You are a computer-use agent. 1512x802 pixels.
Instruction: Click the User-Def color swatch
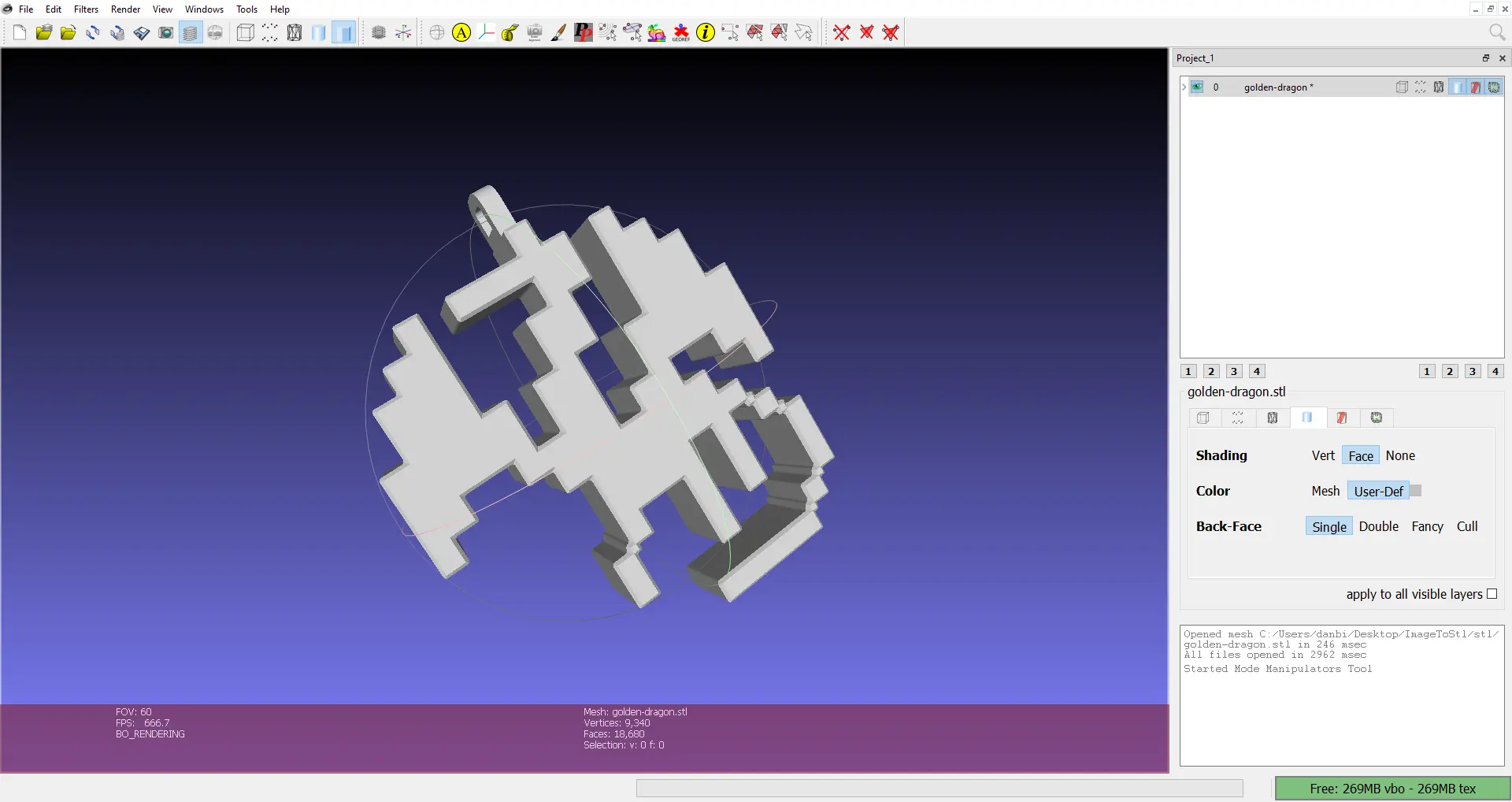[x=1415, y=491]
